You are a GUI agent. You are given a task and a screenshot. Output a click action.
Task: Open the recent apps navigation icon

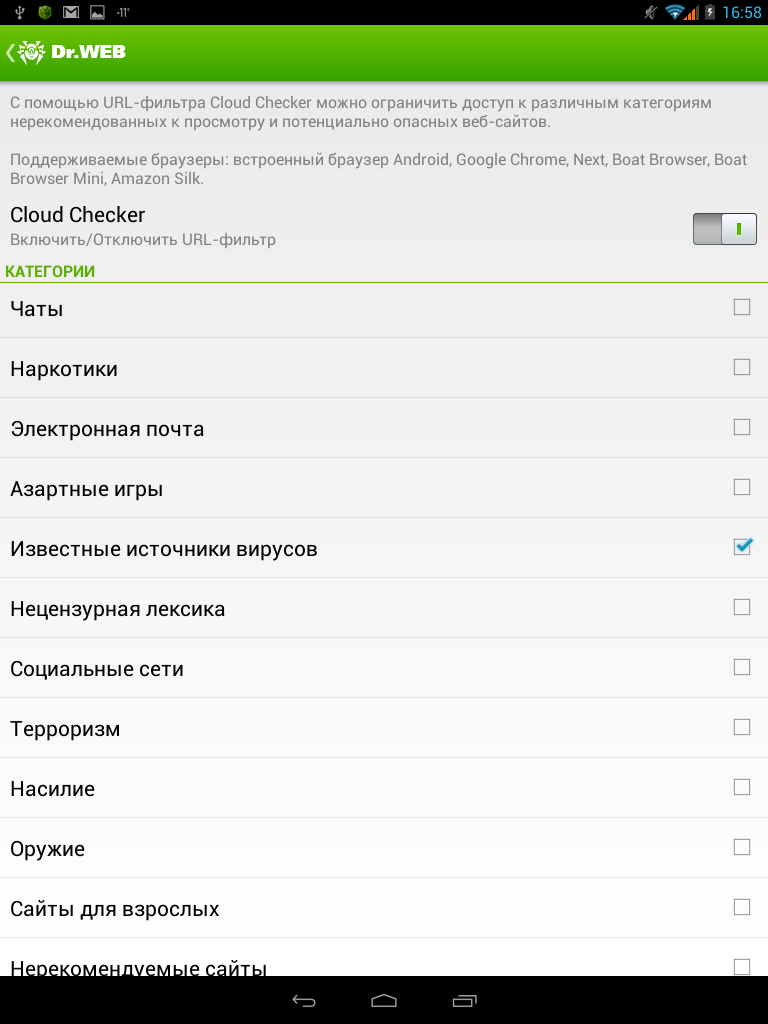point(464,1000)
